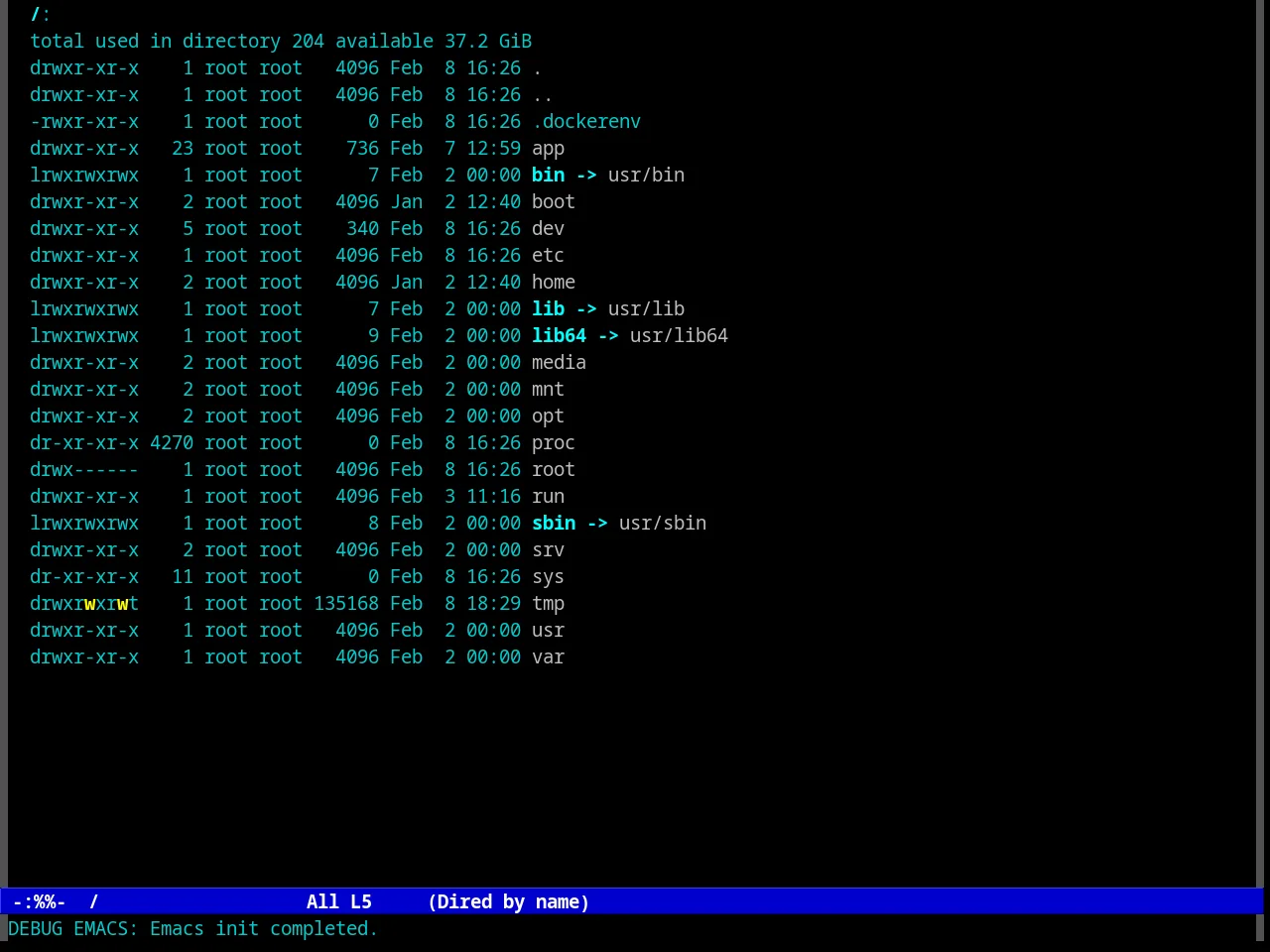Open the var directory entry
Screen dimensions: 1270x952
pyautogui.click(x=548, y=657)
